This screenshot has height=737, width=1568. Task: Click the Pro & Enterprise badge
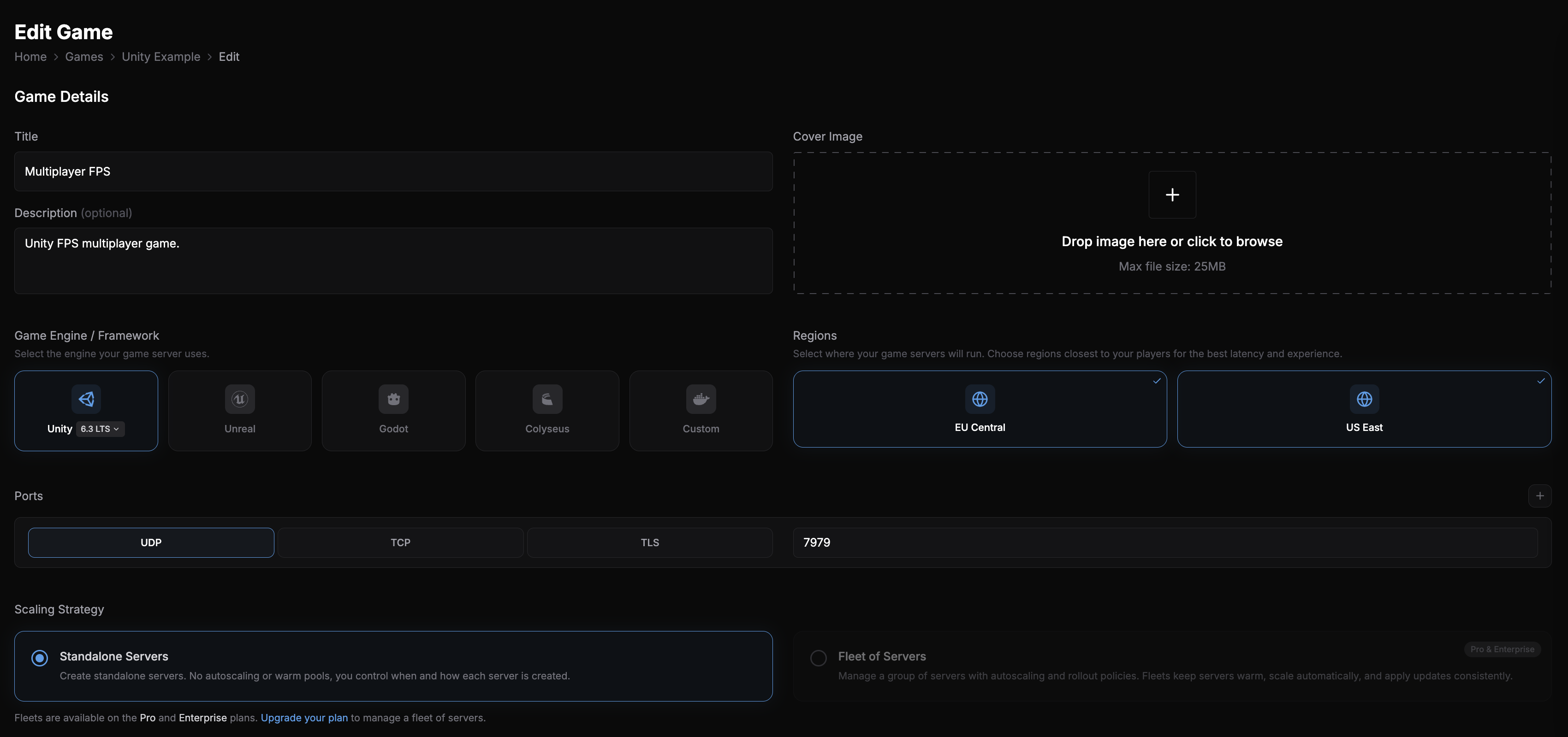[x=1502, y=649]
